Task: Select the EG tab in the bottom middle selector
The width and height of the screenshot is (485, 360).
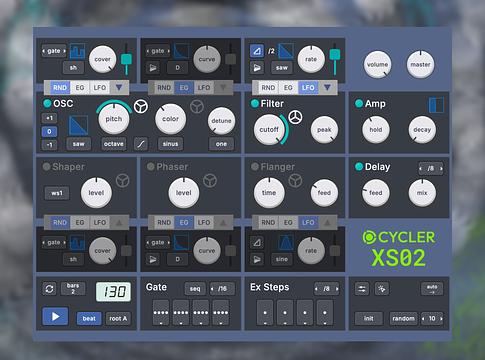Action: [x=184, y=222]
